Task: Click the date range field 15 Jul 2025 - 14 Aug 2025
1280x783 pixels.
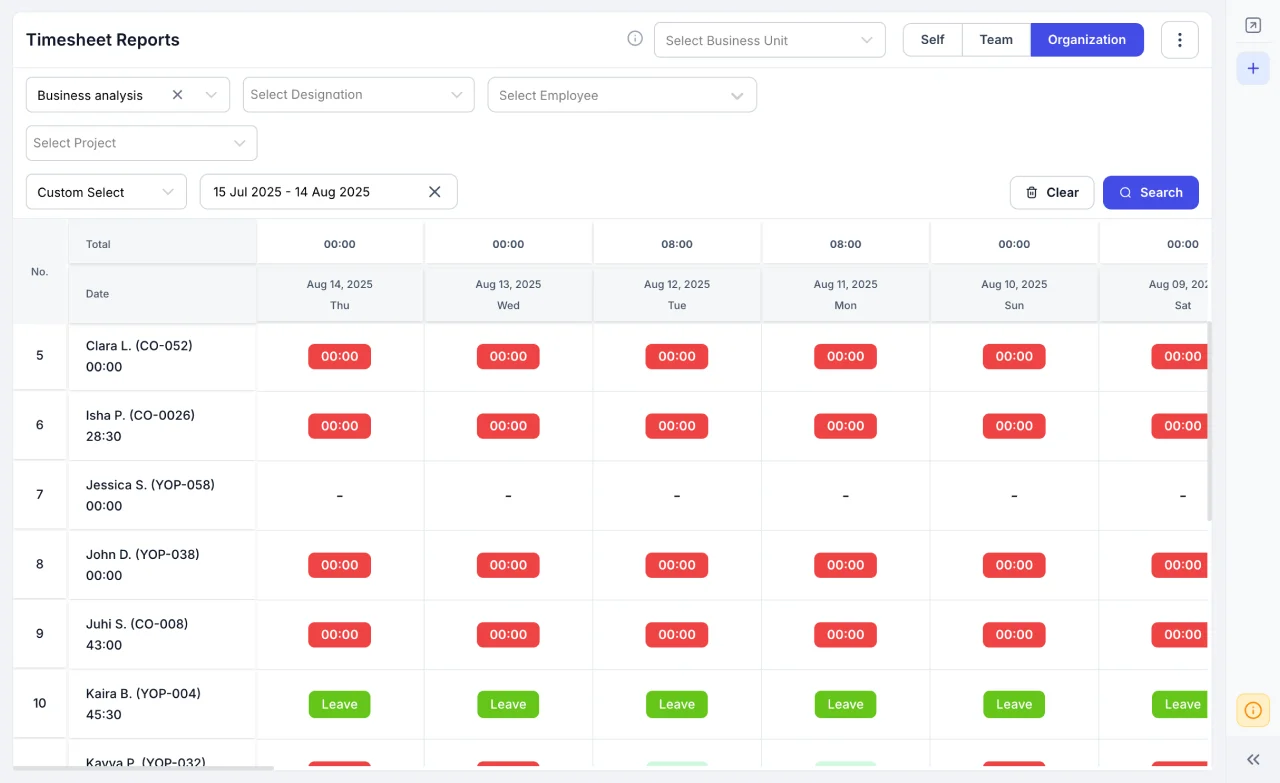Action: click(x=328, y=192)
